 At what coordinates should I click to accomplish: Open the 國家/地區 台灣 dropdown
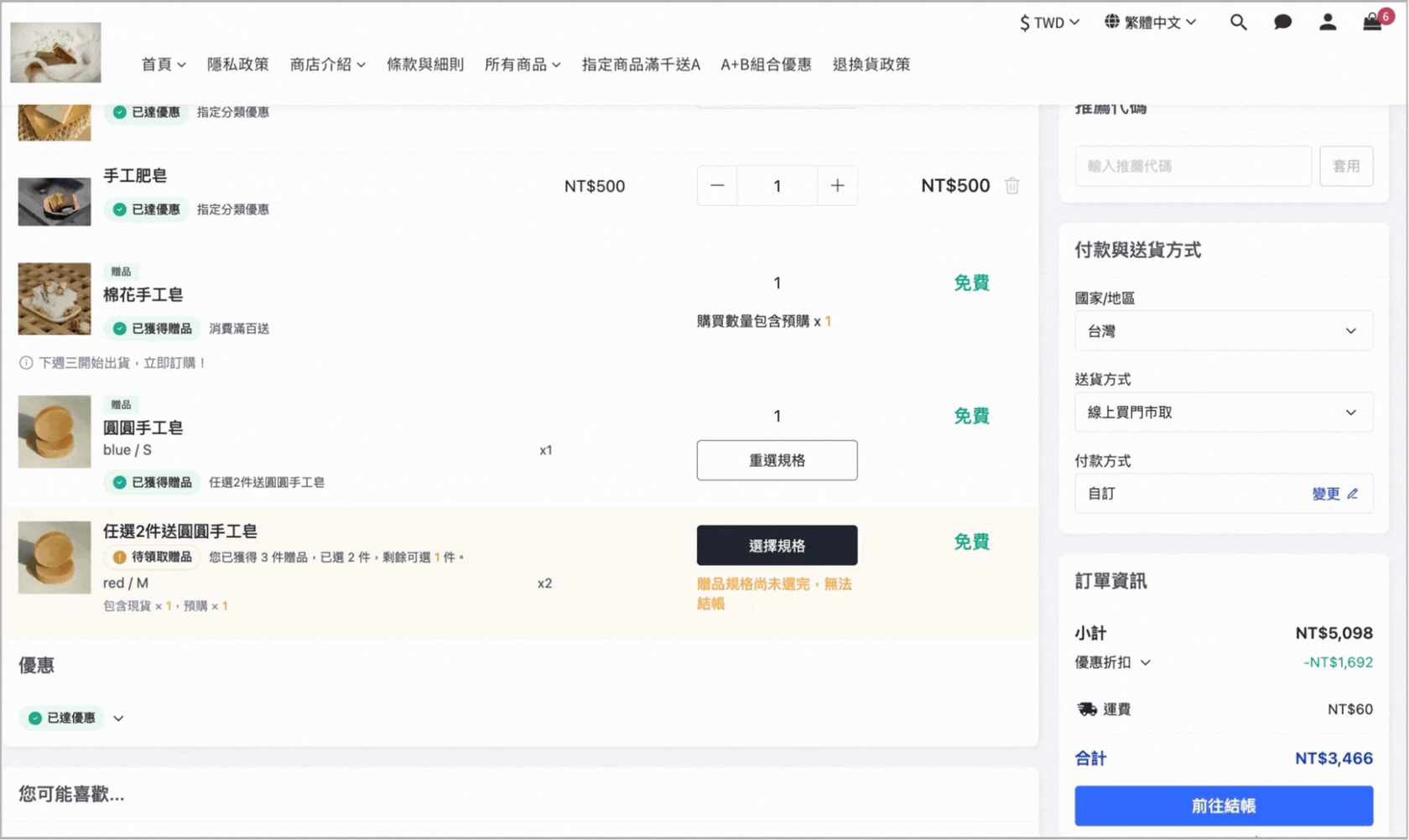(x=1224, y=331)
